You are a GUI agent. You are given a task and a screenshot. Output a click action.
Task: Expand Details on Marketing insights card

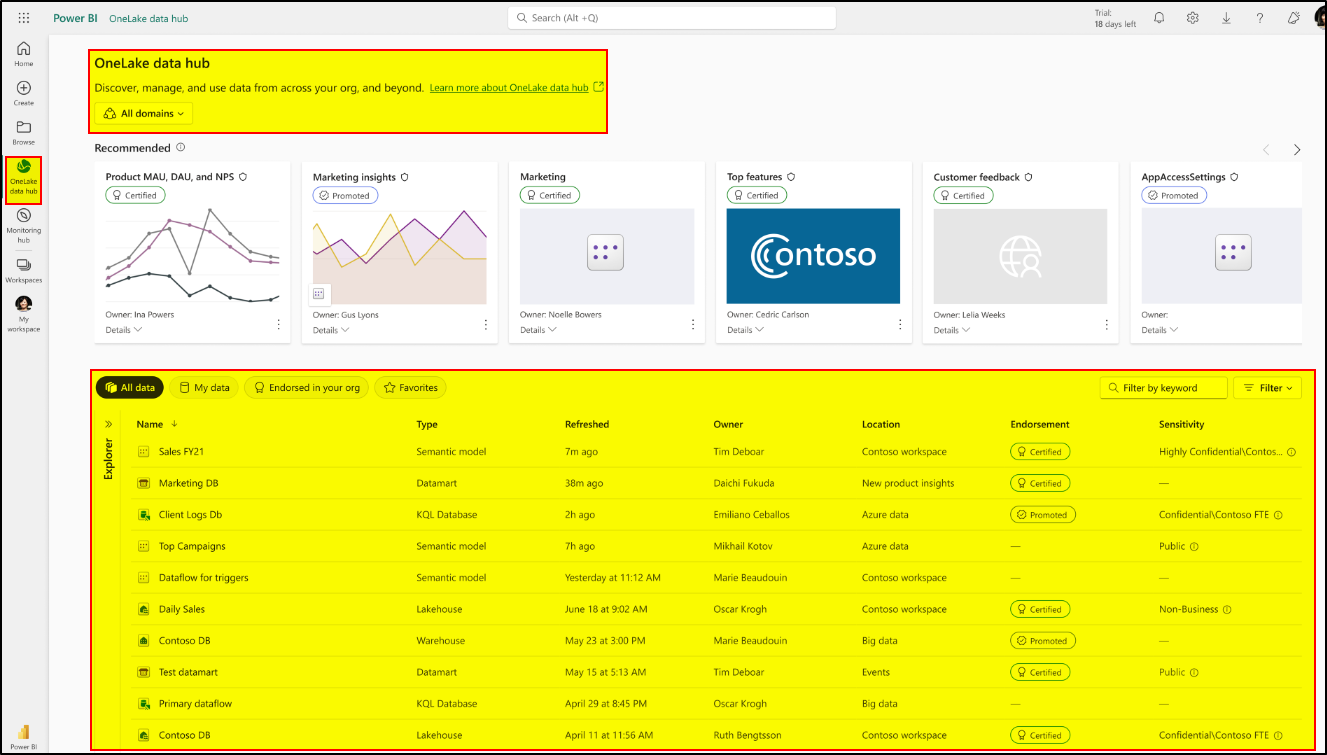(331, 330)
